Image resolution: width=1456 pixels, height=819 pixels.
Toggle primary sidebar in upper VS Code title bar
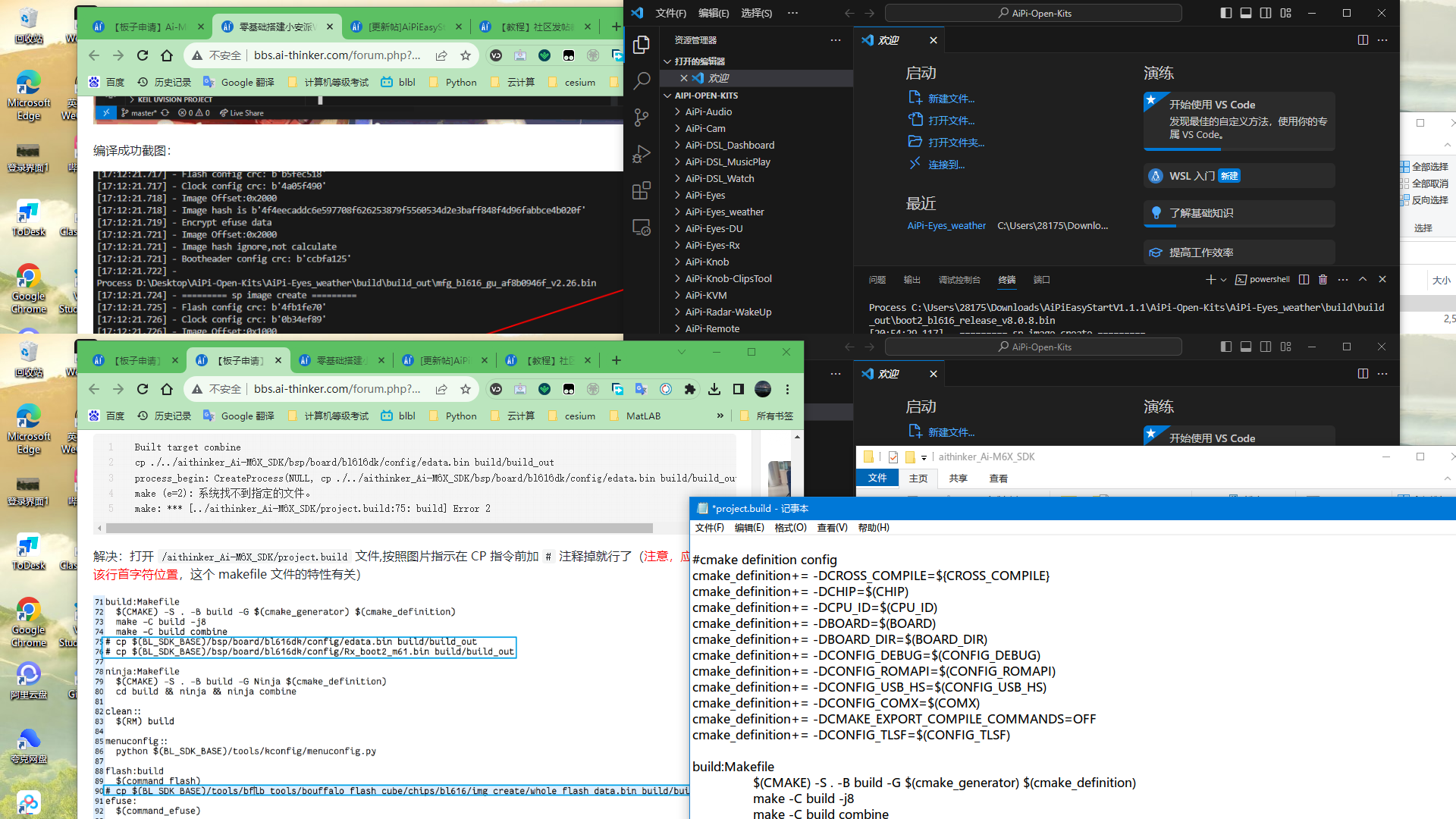pos(1226,13)
